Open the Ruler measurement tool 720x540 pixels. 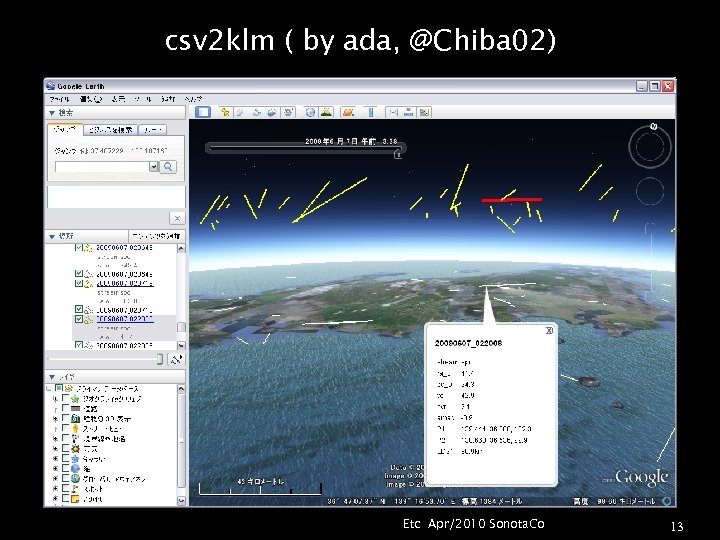[x=371, y=112]
